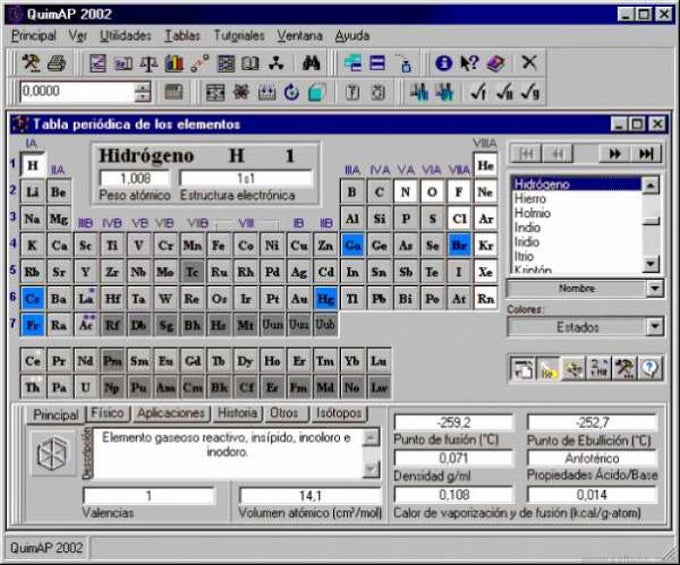Screen dimensions: 680x565
Task: Open the blue info icon
Action: (x=443, y=63)
